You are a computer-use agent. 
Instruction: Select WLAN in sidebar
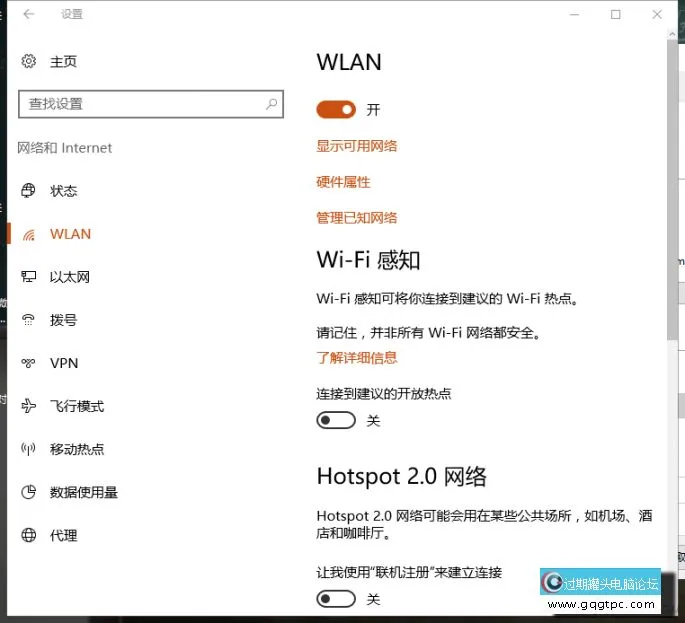(70, 234)
